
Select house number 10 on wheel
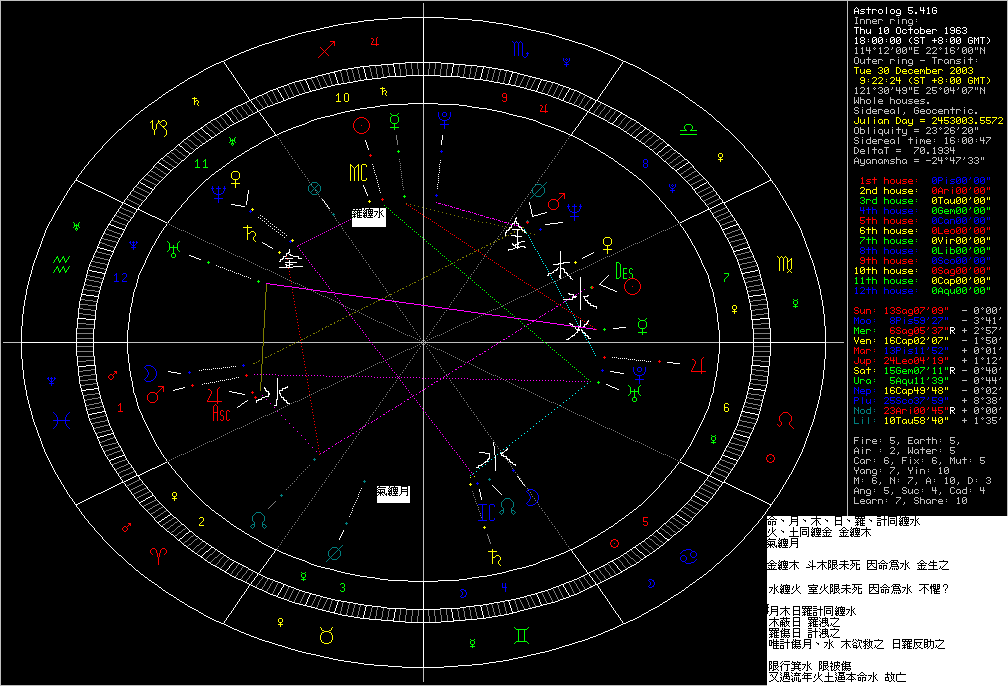pos(342,98)
